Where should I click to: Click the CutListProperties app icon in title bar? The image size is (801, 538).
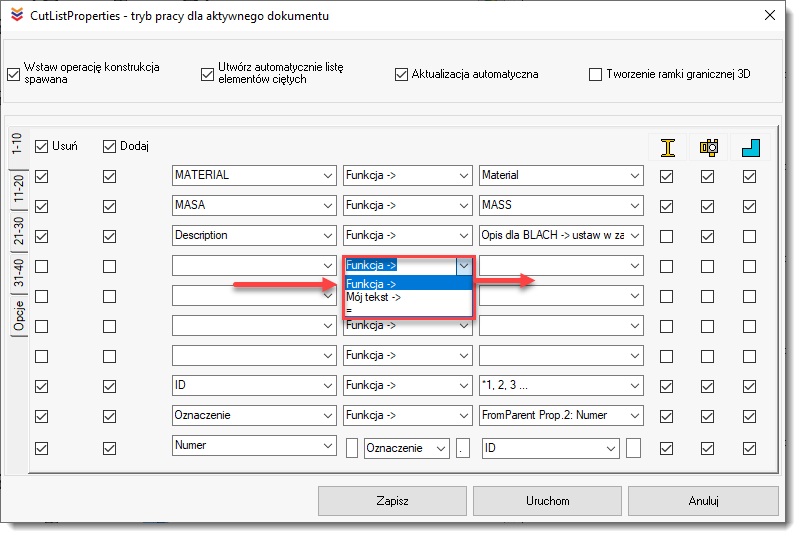(x=16, y=16)
